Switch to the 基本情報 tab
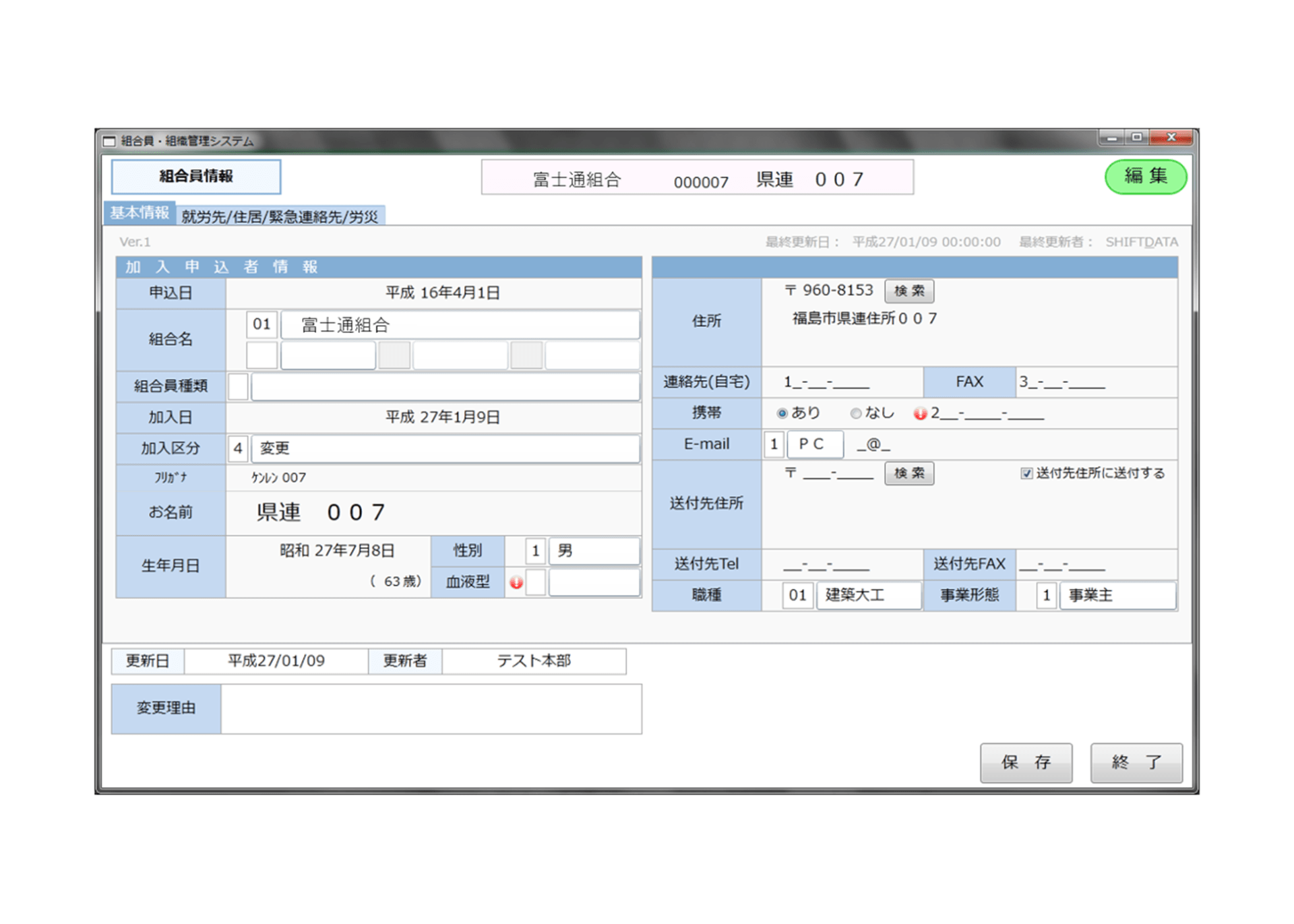This screenshot has width=1294, height=924. (x=140, y=213)
